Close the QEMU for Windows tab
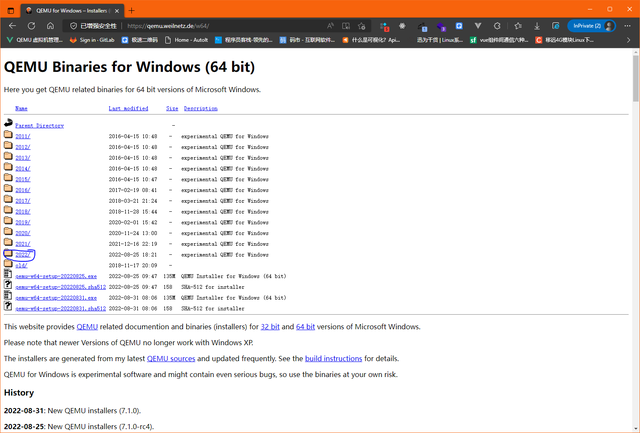This screenshot has height=433, width=640. (117, 11)
